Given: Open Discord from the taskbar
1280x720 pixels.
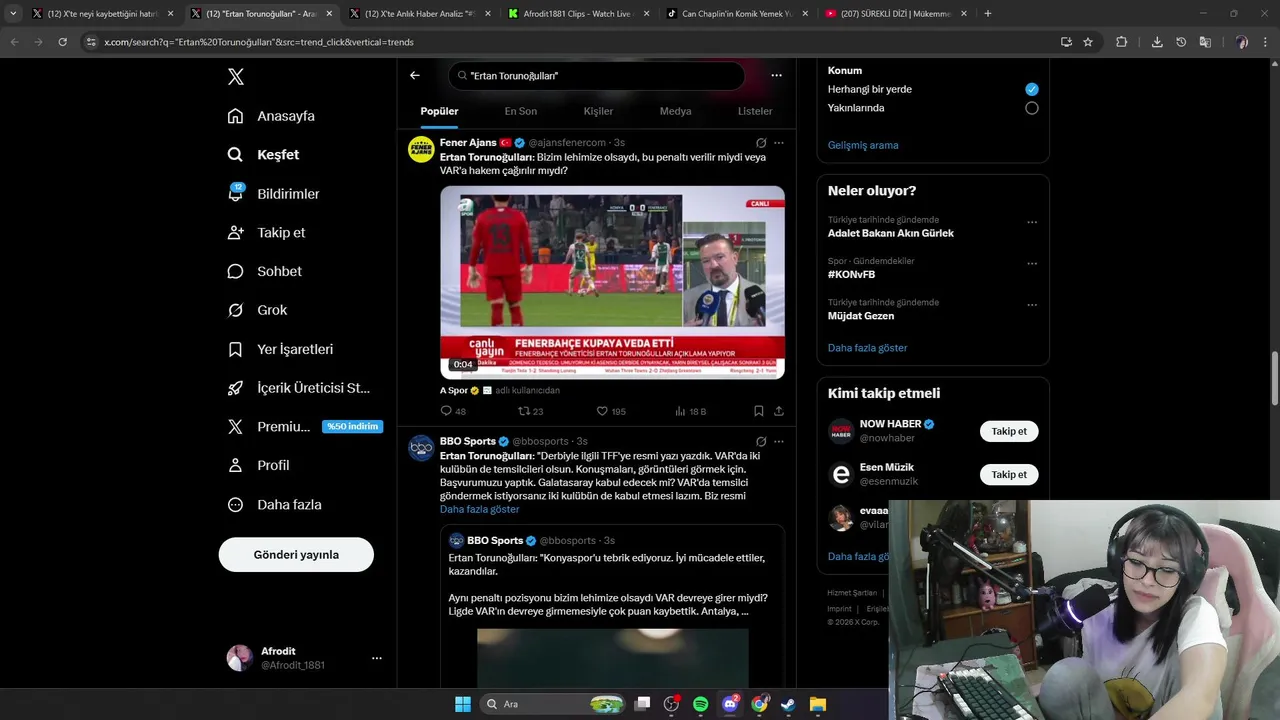Looking at the screenshot, I should [x=730, y=704].
